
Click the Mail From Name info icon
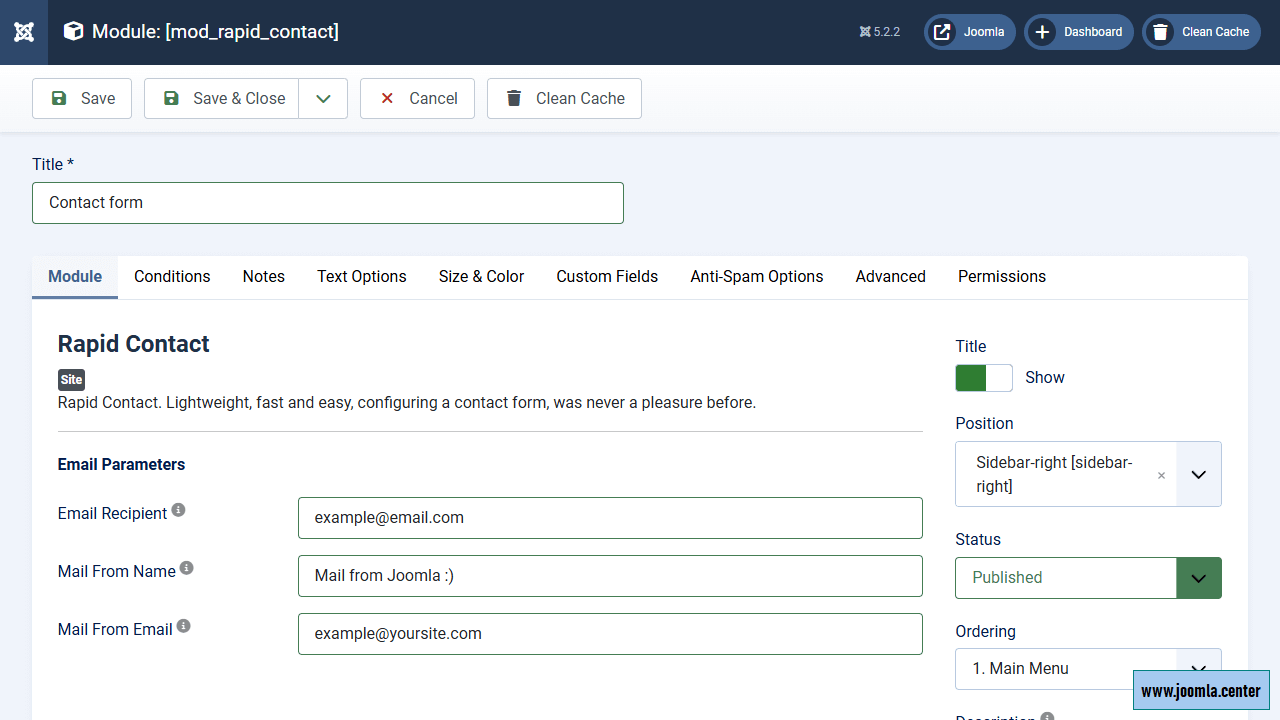coord(186,568)
